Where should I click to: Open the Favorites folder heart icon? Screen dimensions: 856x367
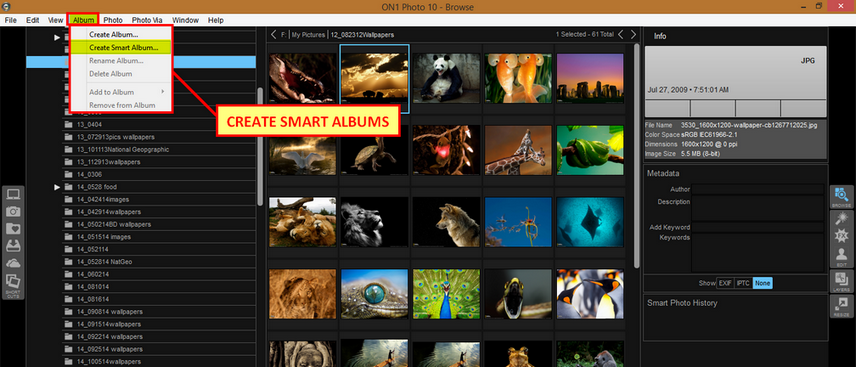pyautogui.click(x=13, y=228)
